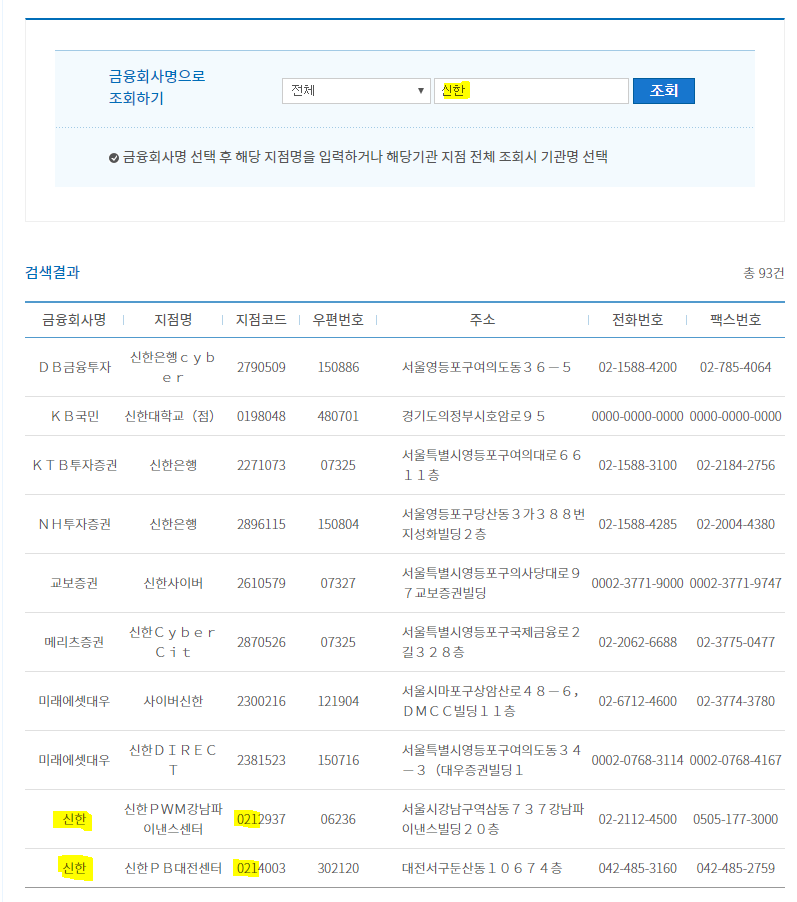Click phone number 02-2062-6688

[x=638, y=642]
